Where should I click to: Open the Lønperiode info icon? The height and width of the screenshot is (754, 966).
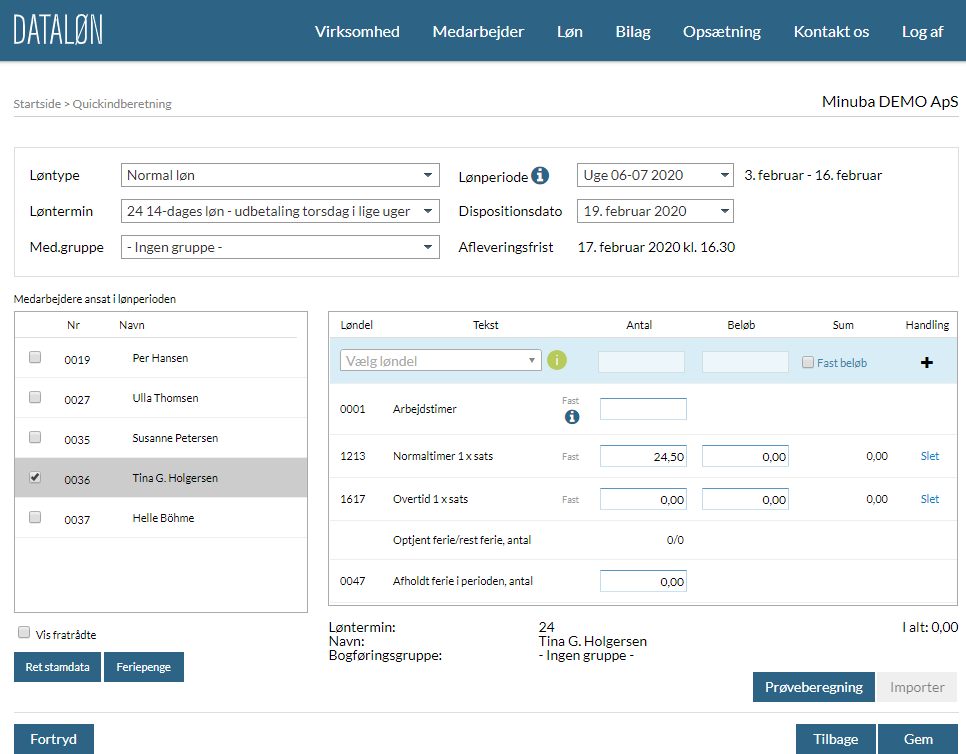540,176
